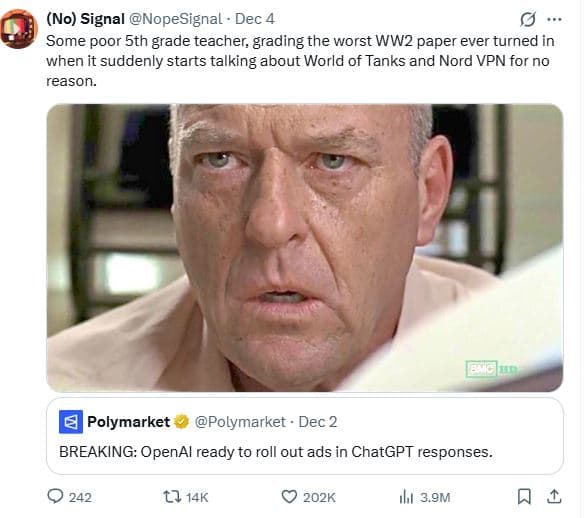The image size is (585, 518).
Task: Open the share upload icon
Action: pyautogui.click(x=554, y=496)
